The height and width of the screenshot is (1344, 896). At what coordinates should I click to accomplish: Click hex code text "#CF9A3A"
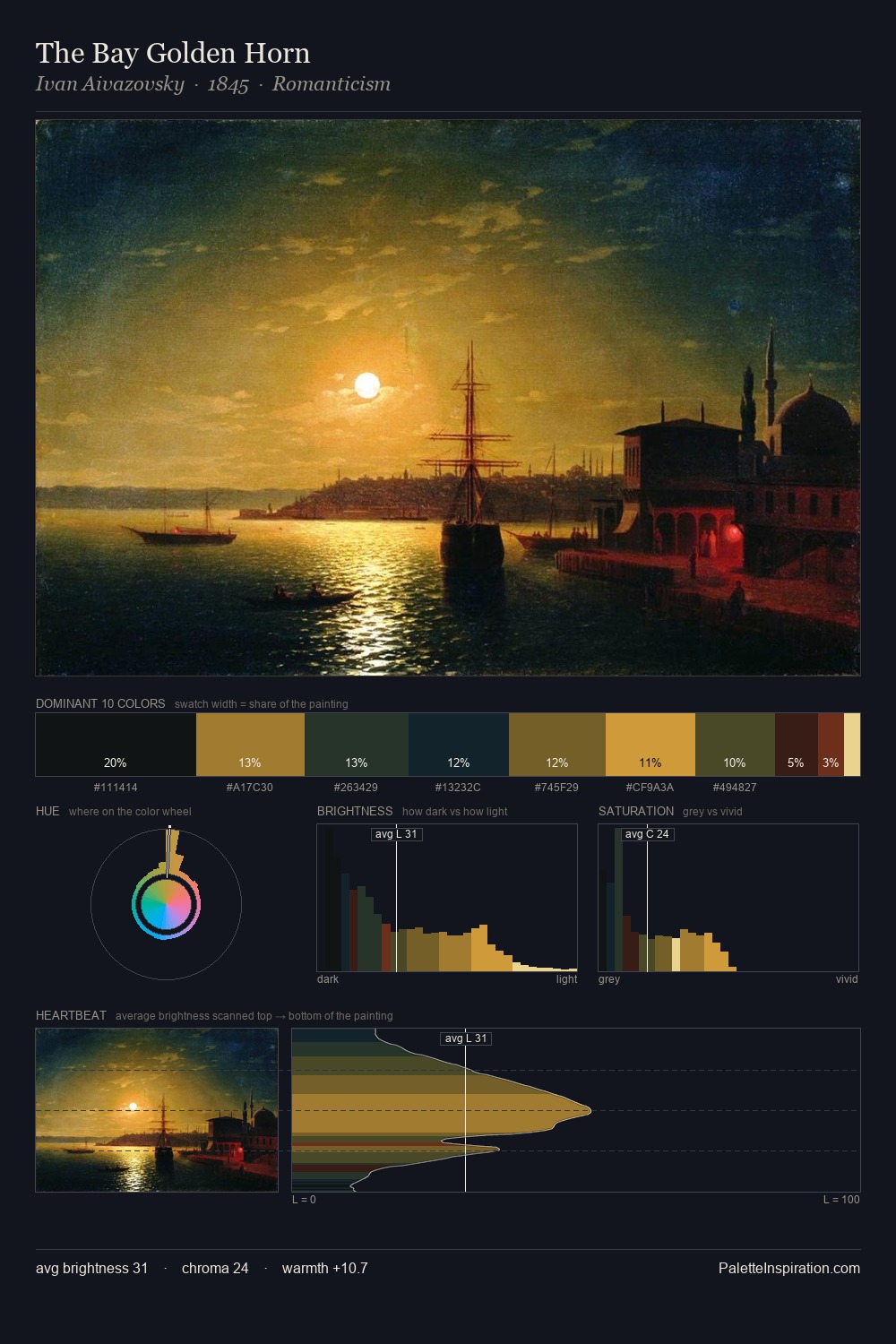click(650, 787)
